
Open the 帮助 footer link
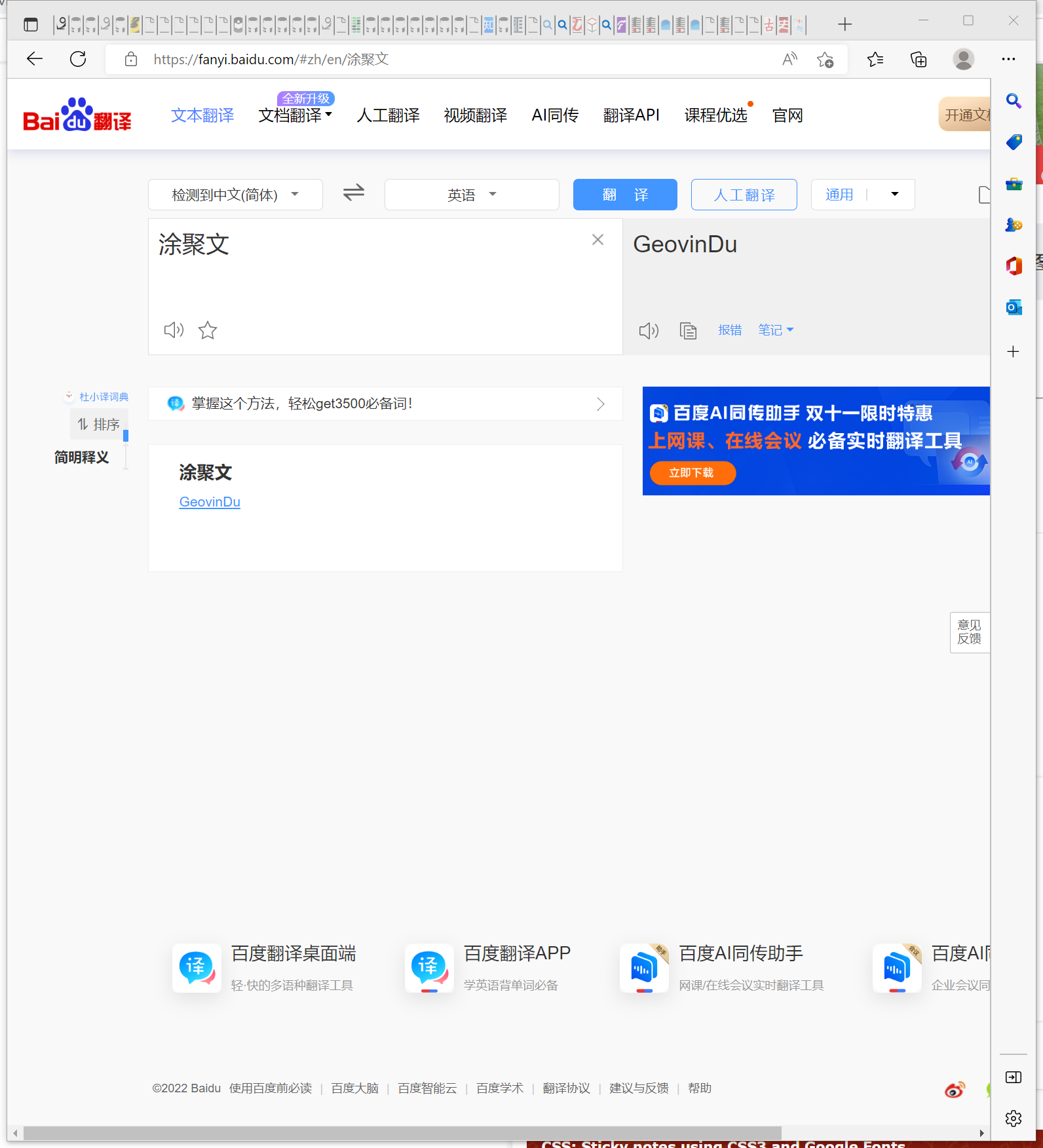click(x=700, y=1088)
